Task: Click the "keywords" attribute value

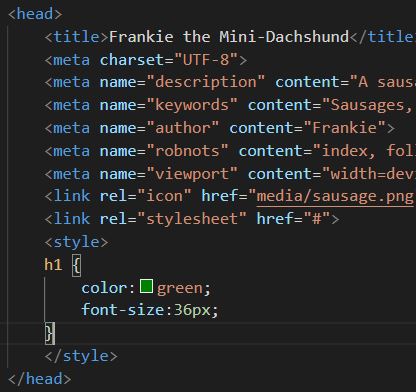Action: click(192, 105)
